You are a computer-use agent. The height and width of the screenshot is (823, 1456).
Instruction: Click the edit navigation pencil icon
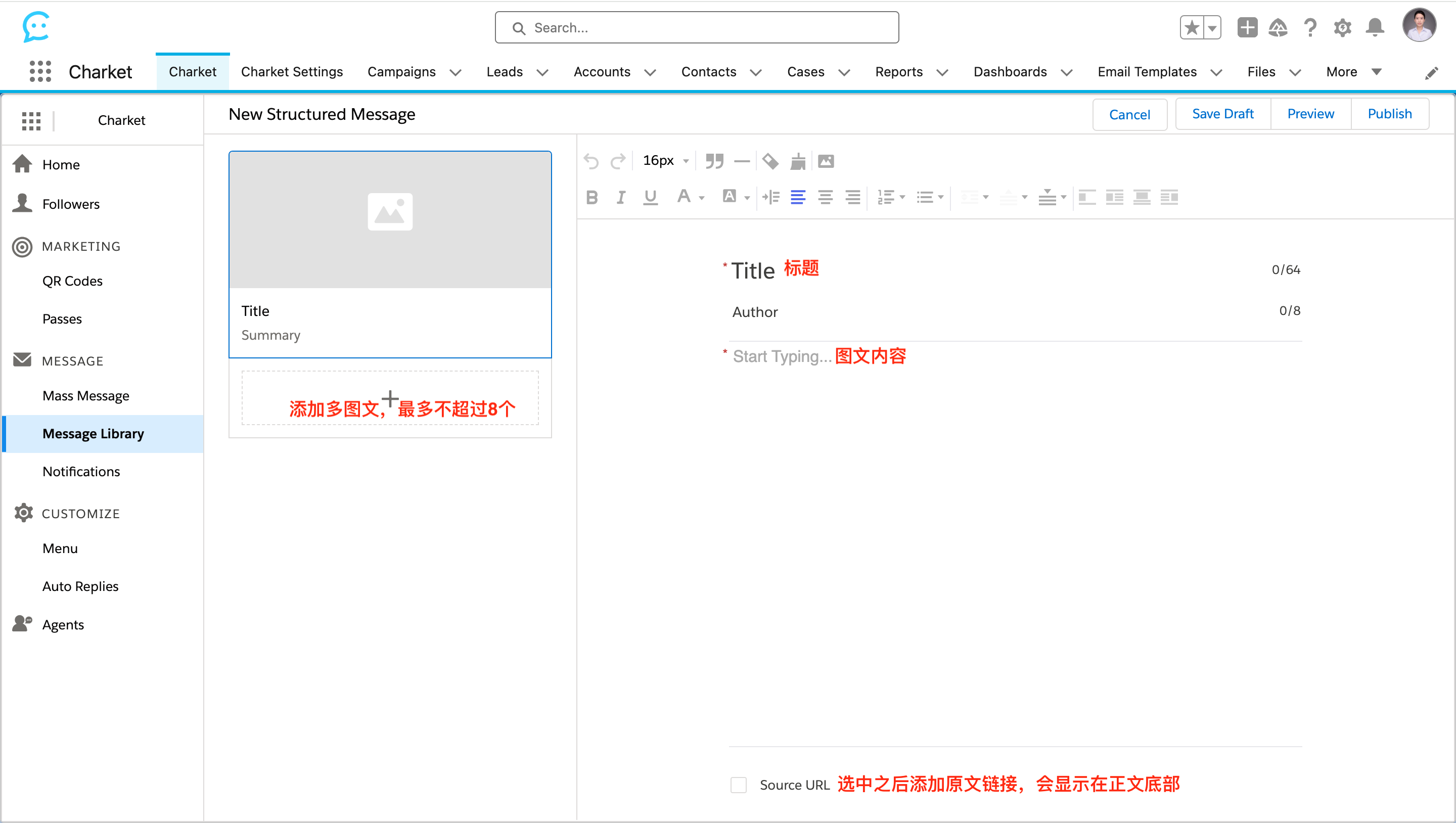coord(1431,73)
